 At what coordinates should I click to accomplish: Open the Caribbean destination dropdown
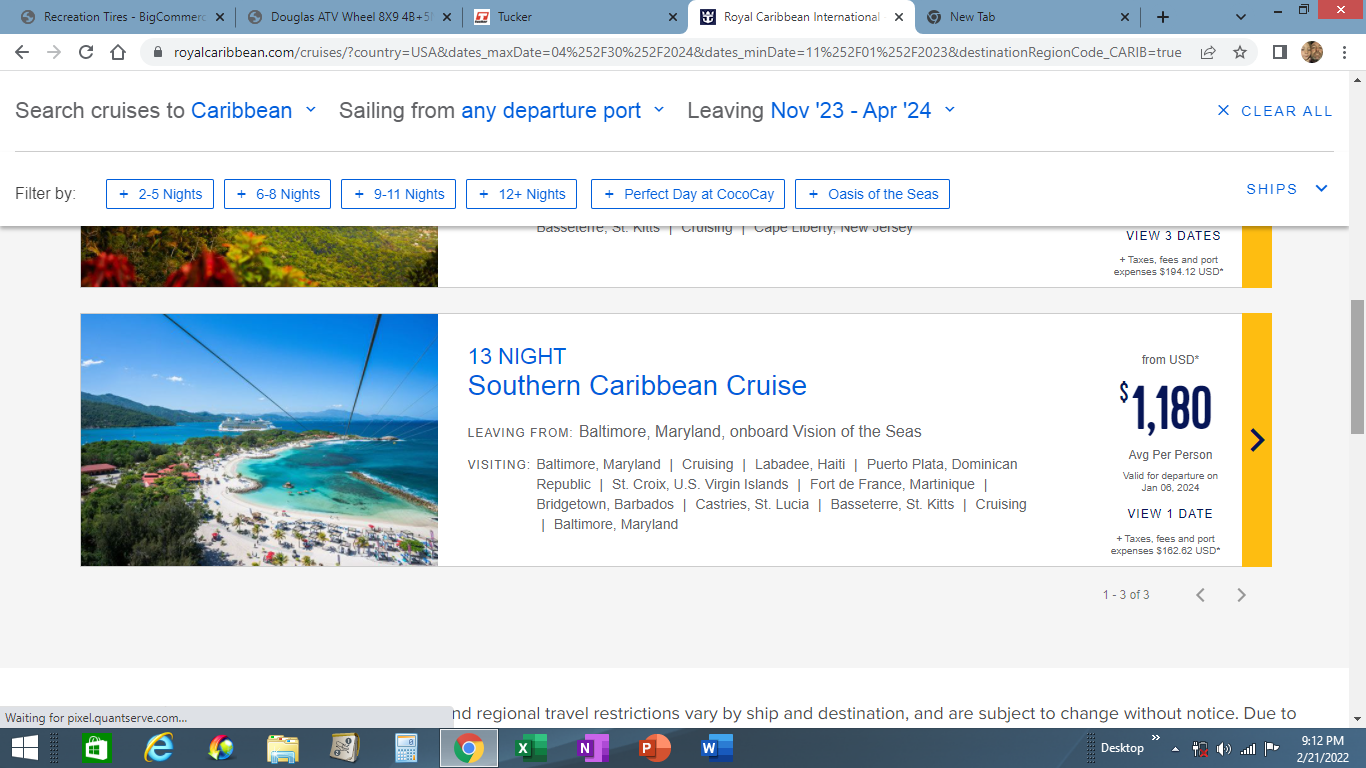pos(254,110)
